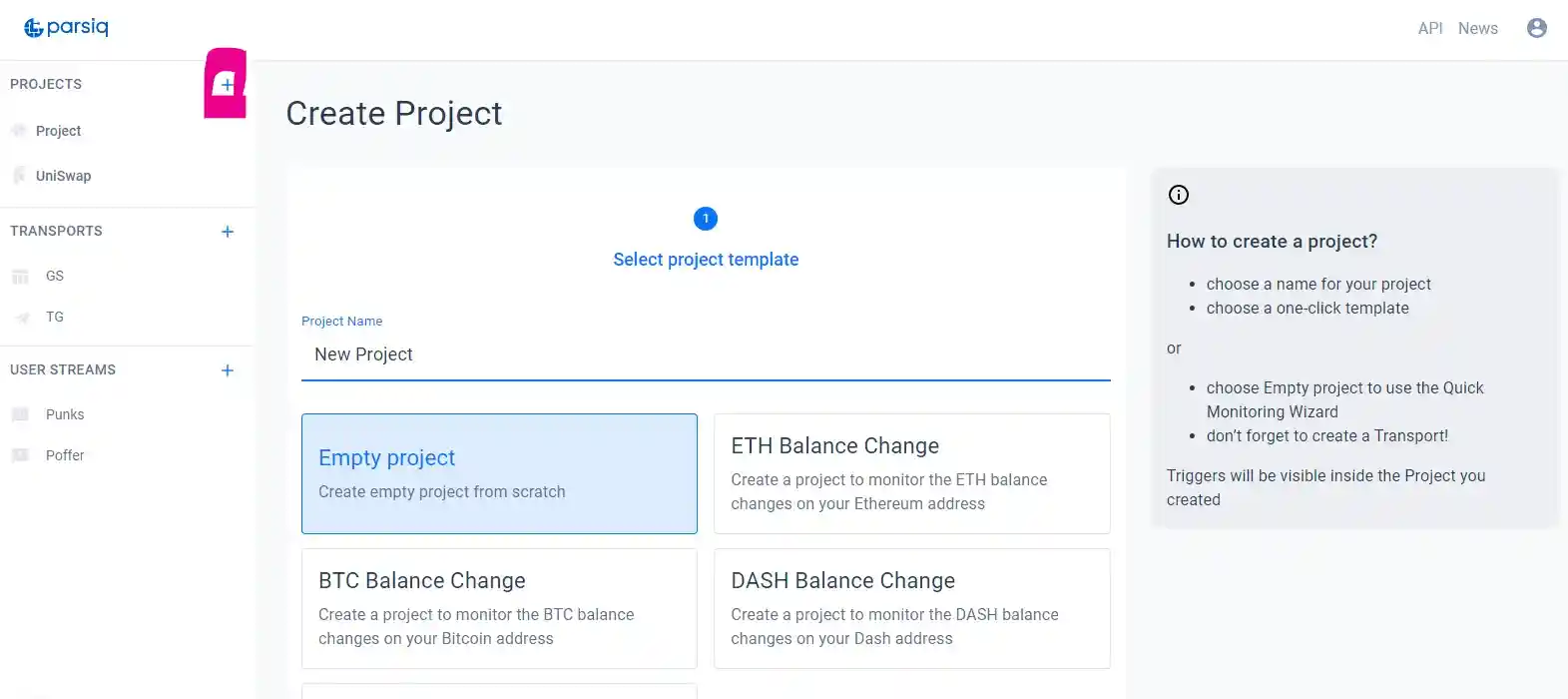Select the GS transport spreadsheet icon
Screen dimensions: 1568x699
(x=20, y=276)
